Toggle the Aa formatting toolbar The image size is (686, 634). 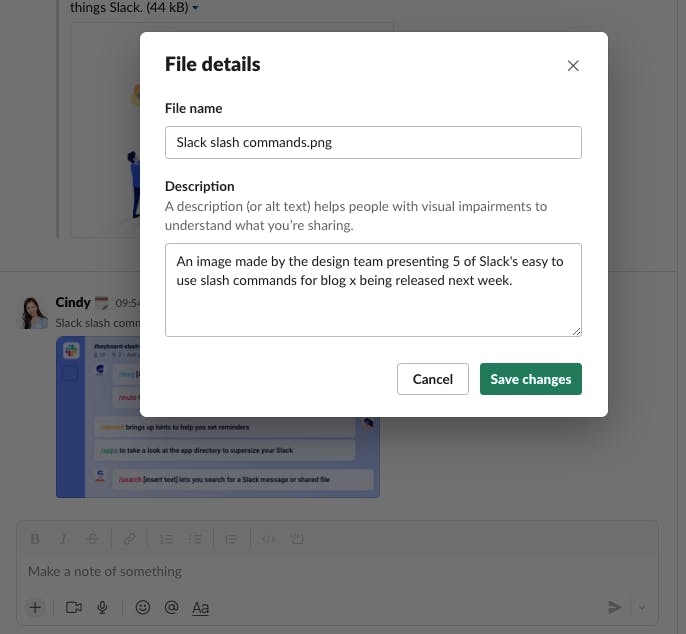pyautogui.click(x=201, y=607)
